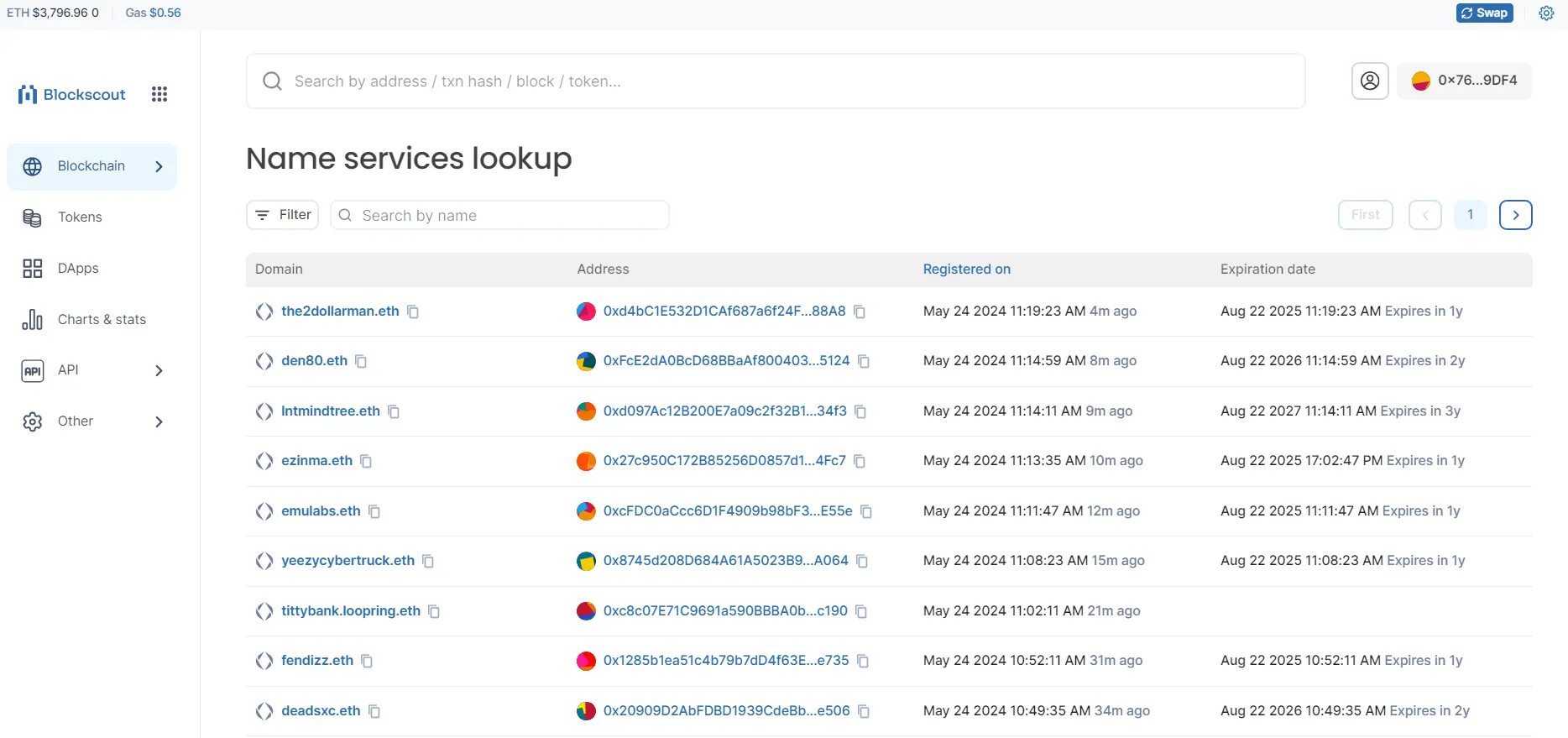Copy address 0xFcE2dA...5124
1568x738 pixels.
click(x=864, y=361)
